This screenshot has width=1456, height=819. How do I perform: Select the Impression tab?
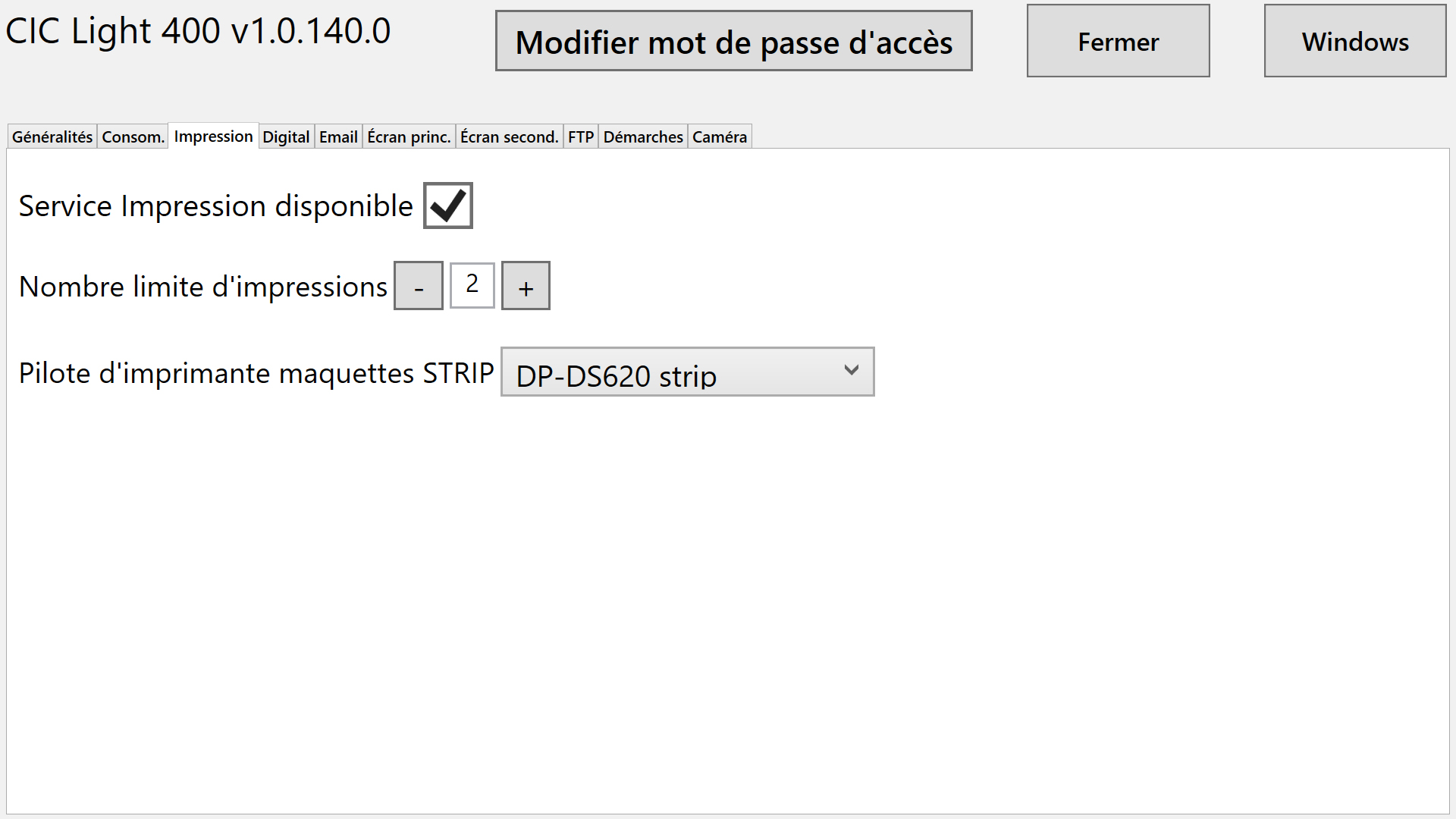click(213, 136)
